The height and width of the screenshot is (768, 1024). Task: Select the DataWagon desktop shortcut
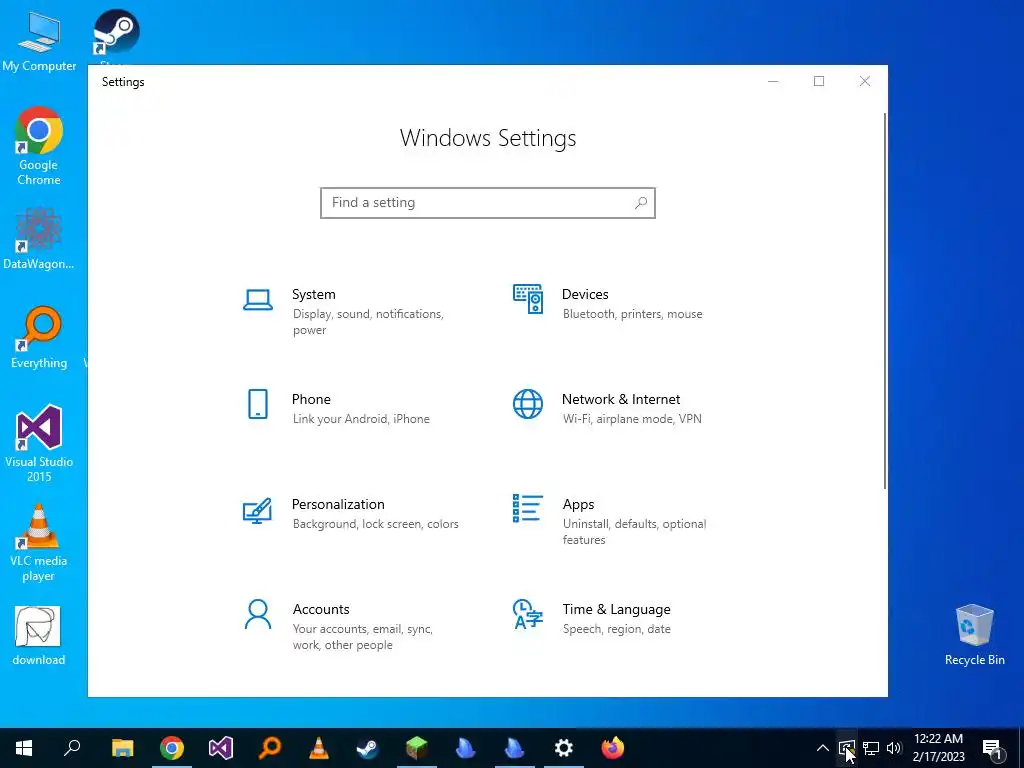coord(39,239)
